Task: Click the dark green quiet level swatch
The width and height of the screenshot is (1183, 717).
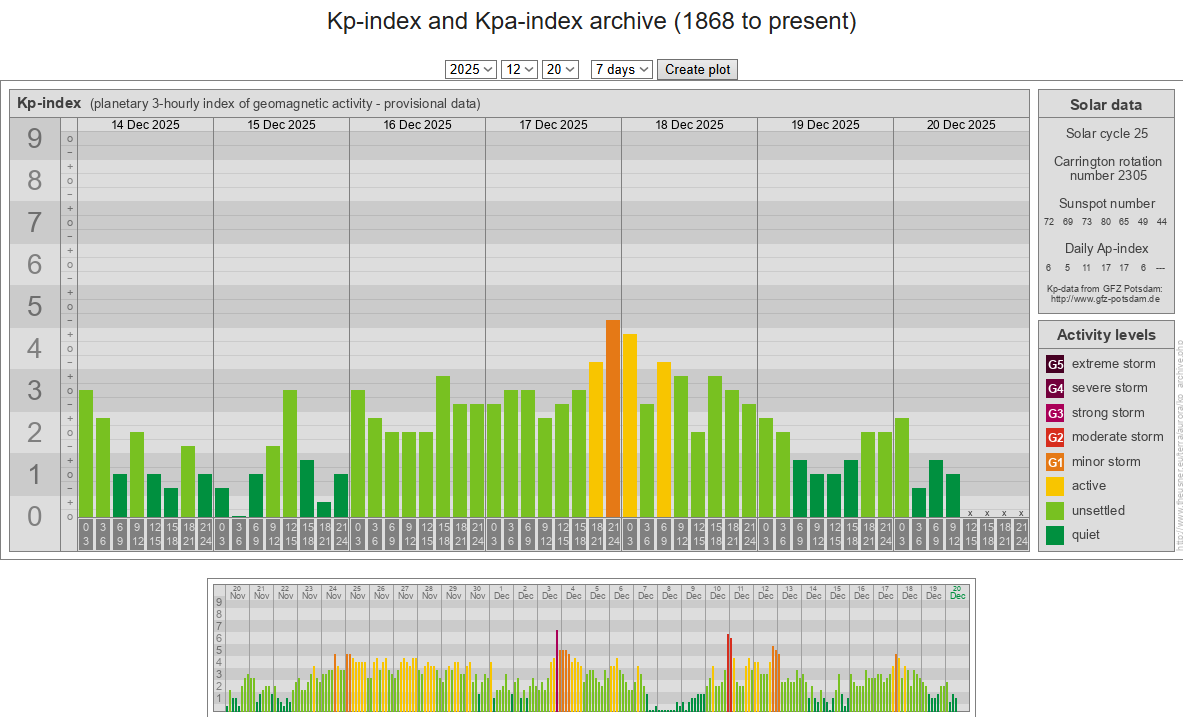Action: [x=1055, y=535]
